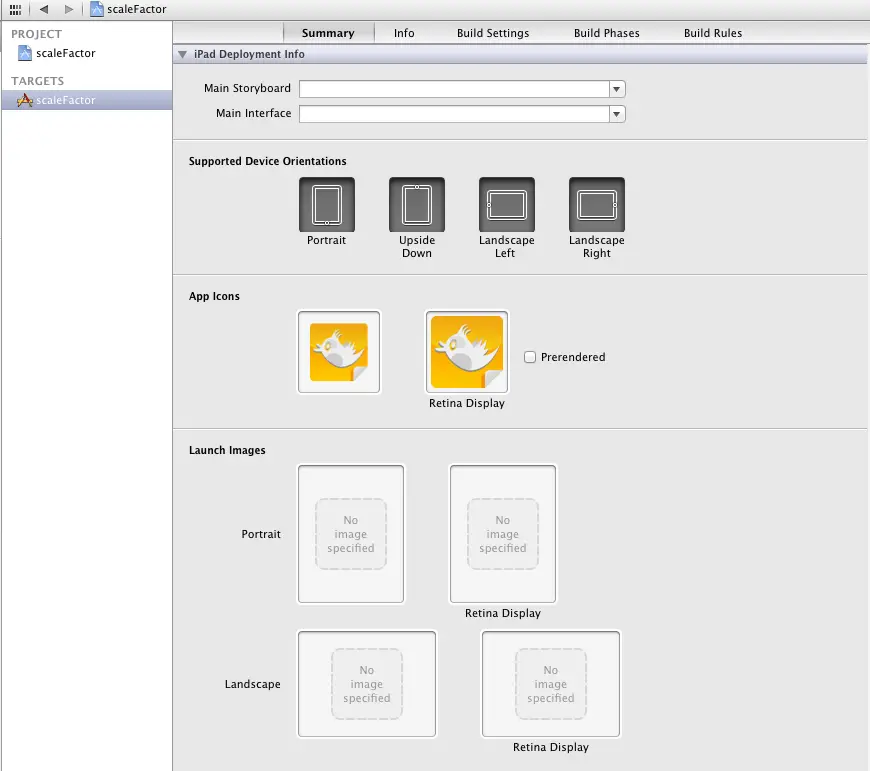Click the standard app icon well
The width and height of the screenshot is (870, 771).
tap(339, 352)
